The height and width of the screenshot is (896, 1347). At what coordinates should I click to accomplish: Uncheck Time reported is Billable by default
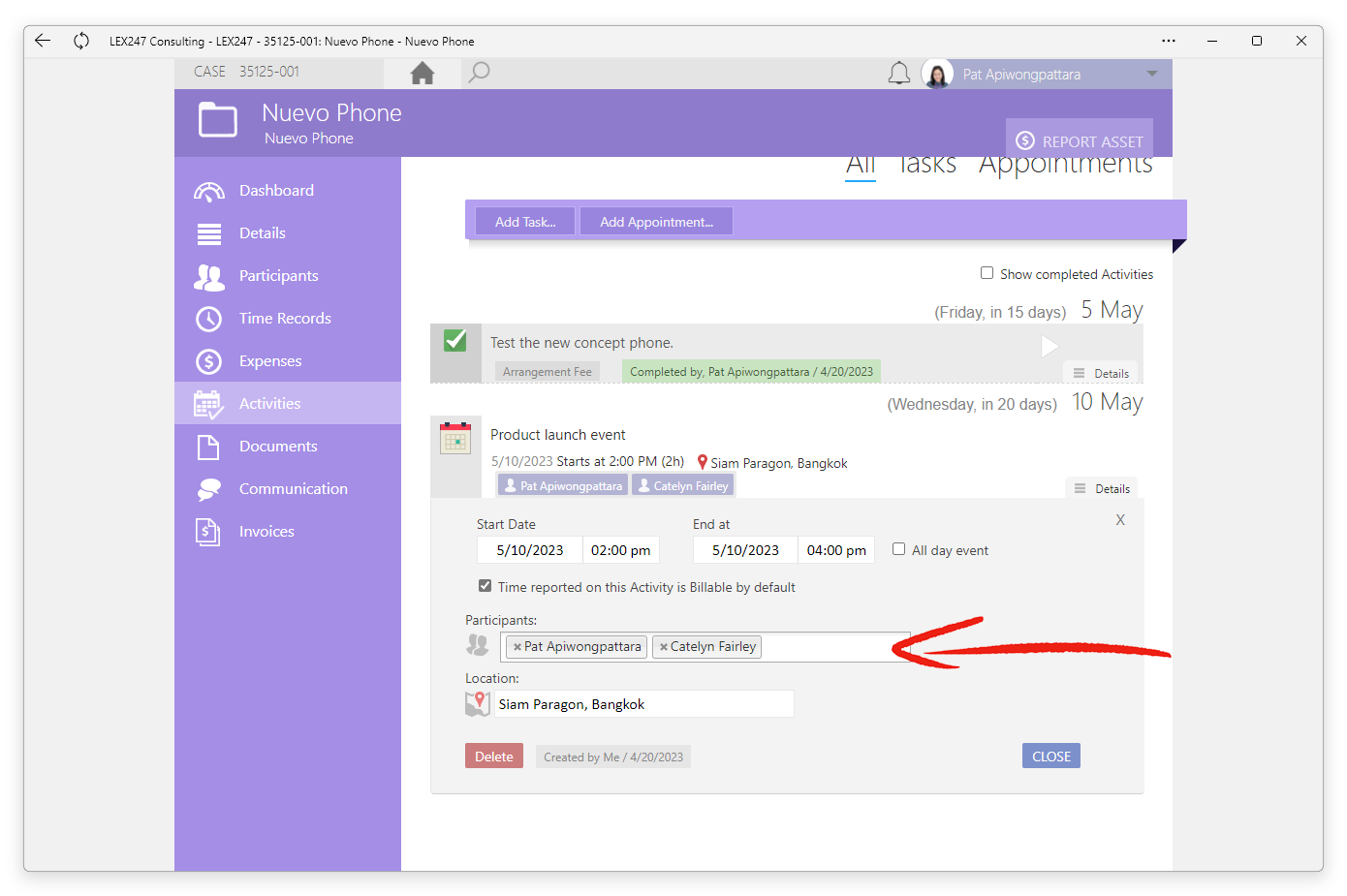point(485,586)
